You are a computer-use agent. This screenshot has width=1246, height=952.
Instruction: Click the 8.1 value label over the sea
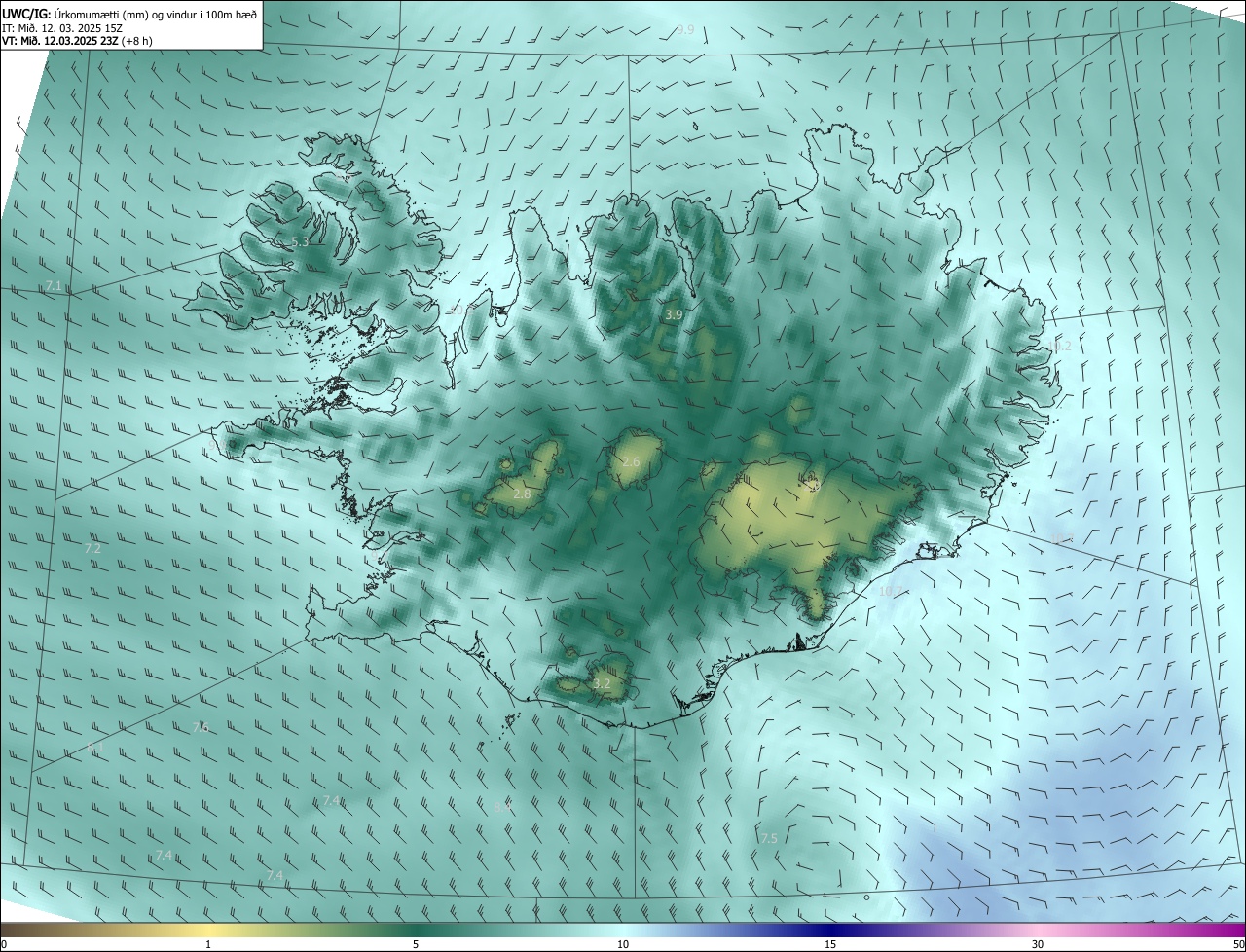95,748
